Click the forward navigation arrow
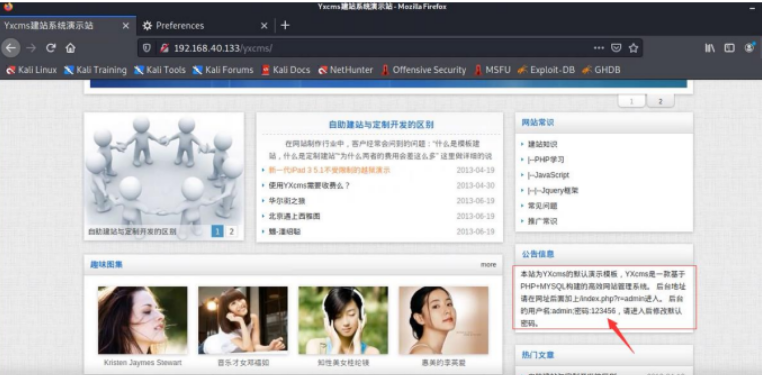Screen dimensions: 762x375 [x=31, y=48]
